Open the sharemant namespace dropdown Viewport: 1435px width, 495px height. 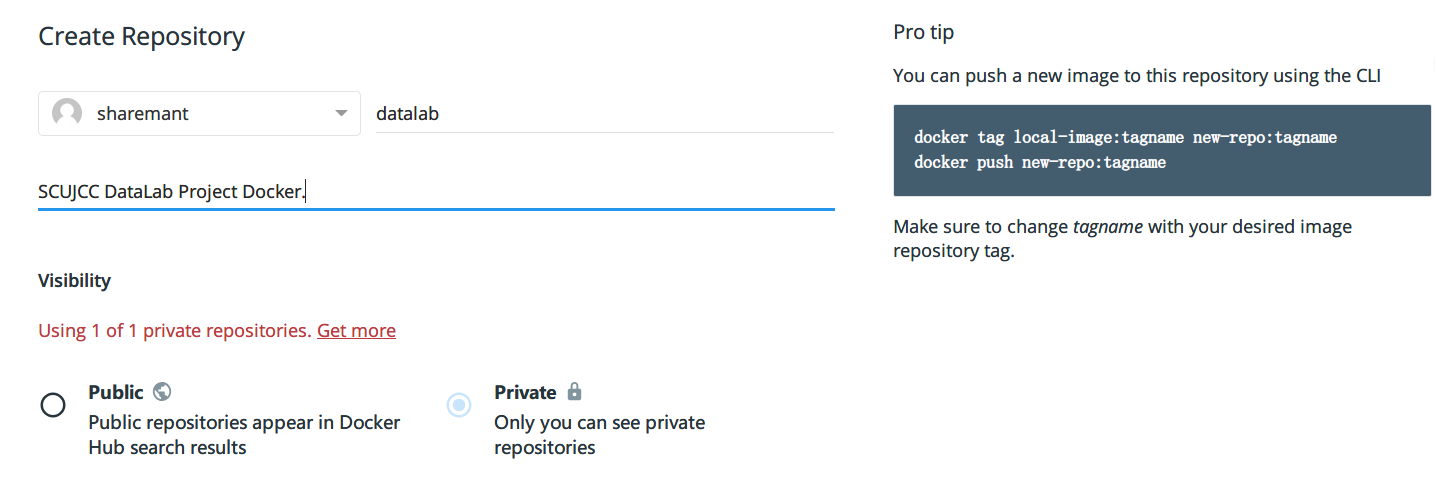pos(199,114)
